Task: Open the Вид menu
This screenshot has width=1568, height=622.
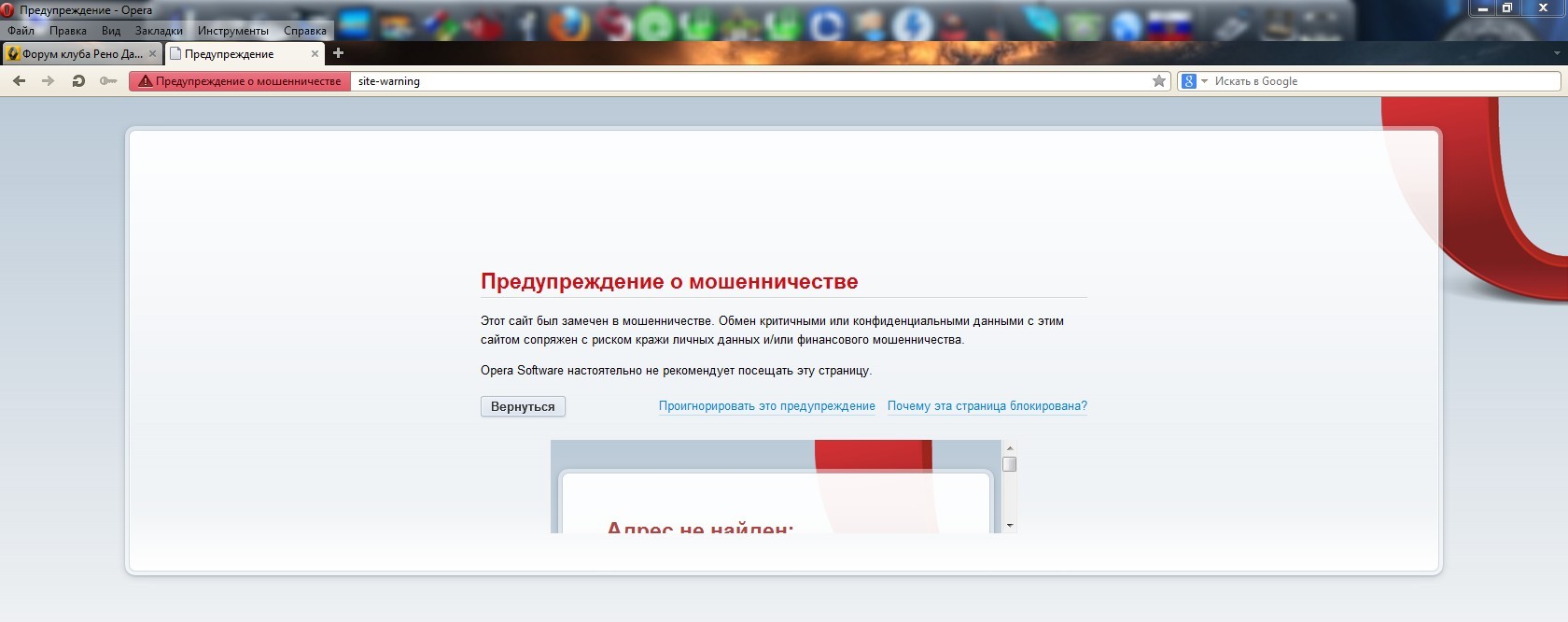Action: (x=111, y=31)
